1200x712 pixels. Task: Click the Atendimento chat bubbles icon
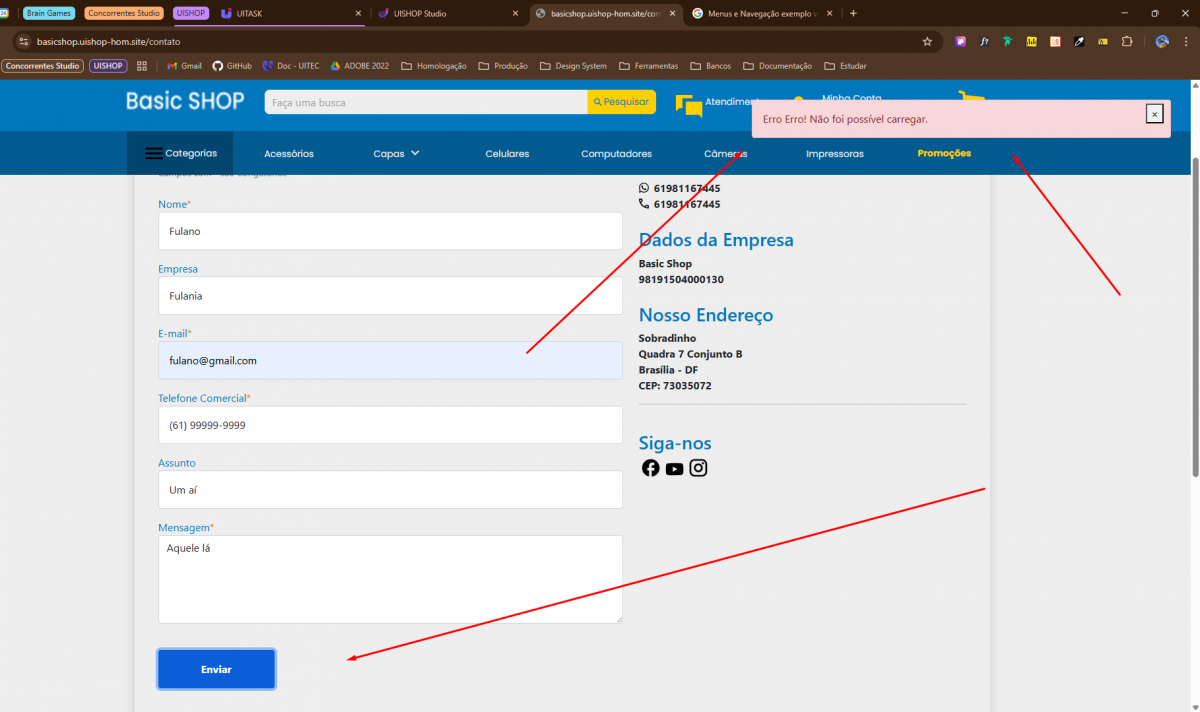pyautogui.click(x=689, y=105)
